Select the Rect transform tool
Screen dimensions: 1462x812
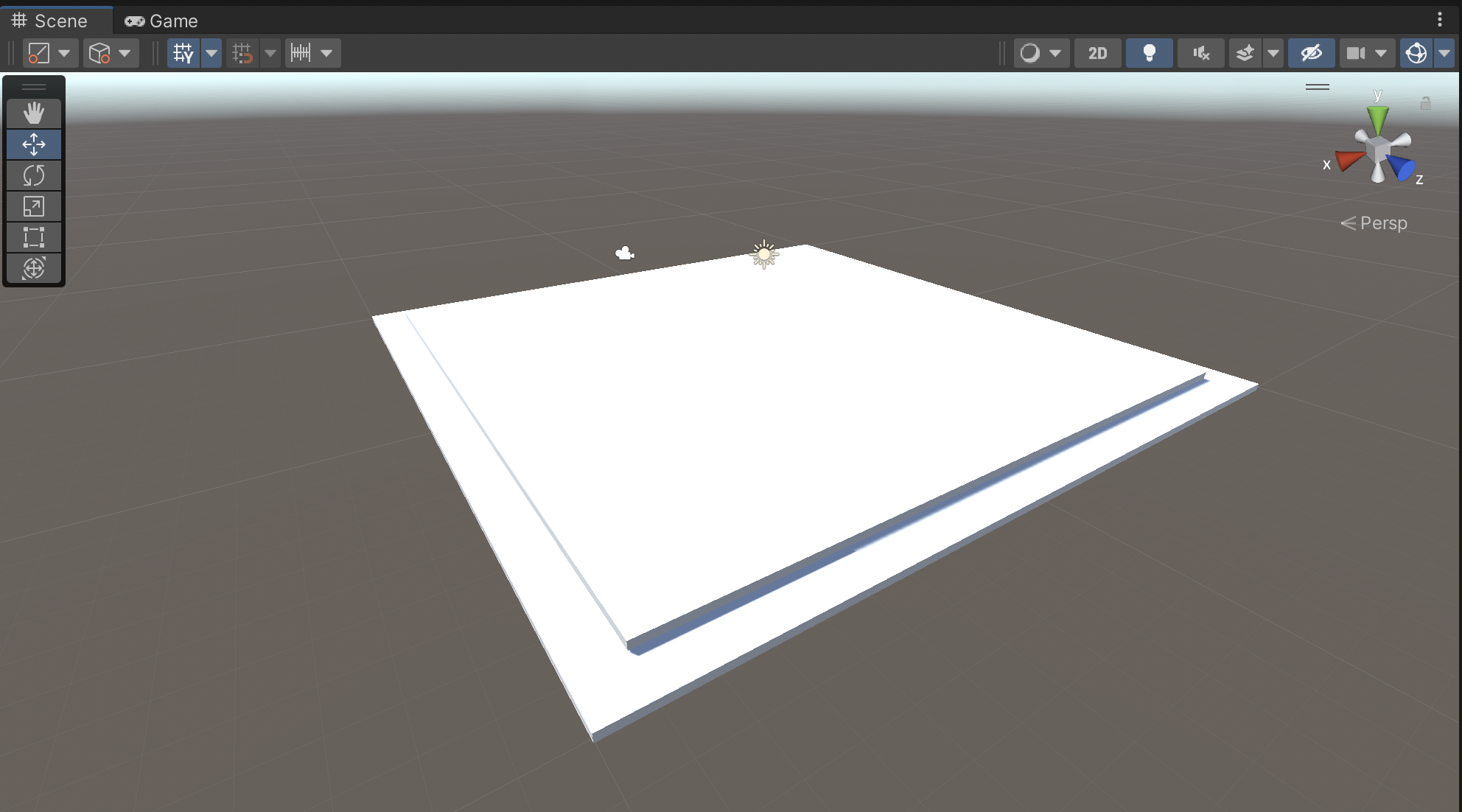coord(34,237)
